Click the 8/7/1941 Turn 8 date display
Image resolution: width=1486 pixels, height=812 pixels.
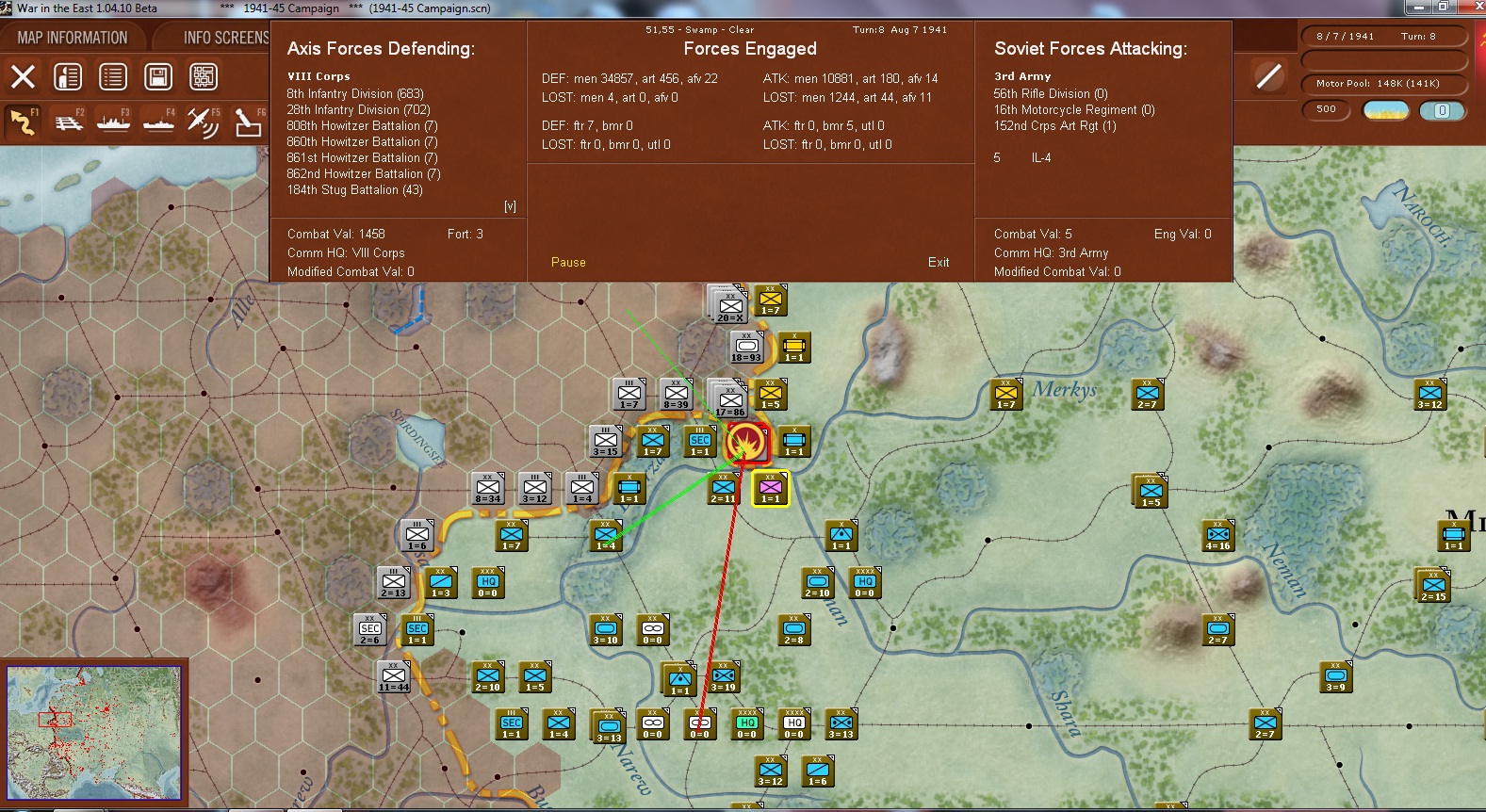[x=1384, y=37]
